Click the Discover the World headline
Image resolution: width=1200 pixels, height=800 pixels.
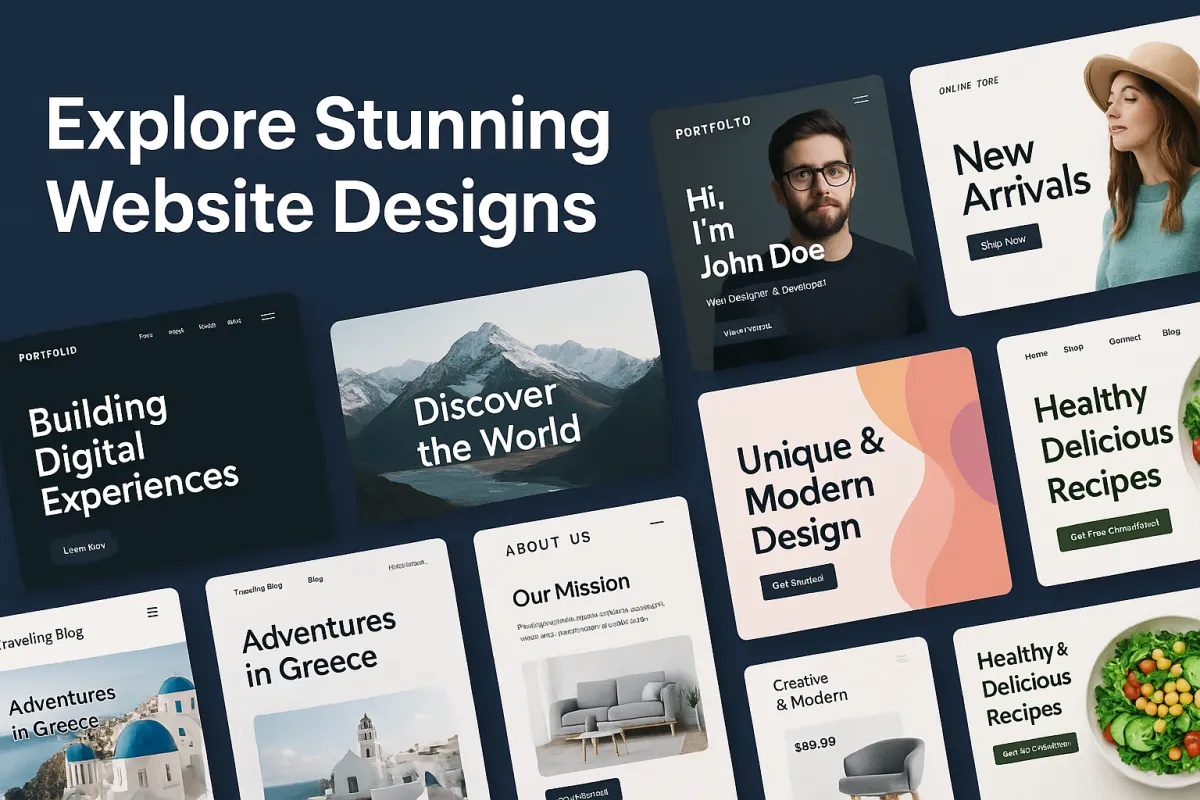497,425
